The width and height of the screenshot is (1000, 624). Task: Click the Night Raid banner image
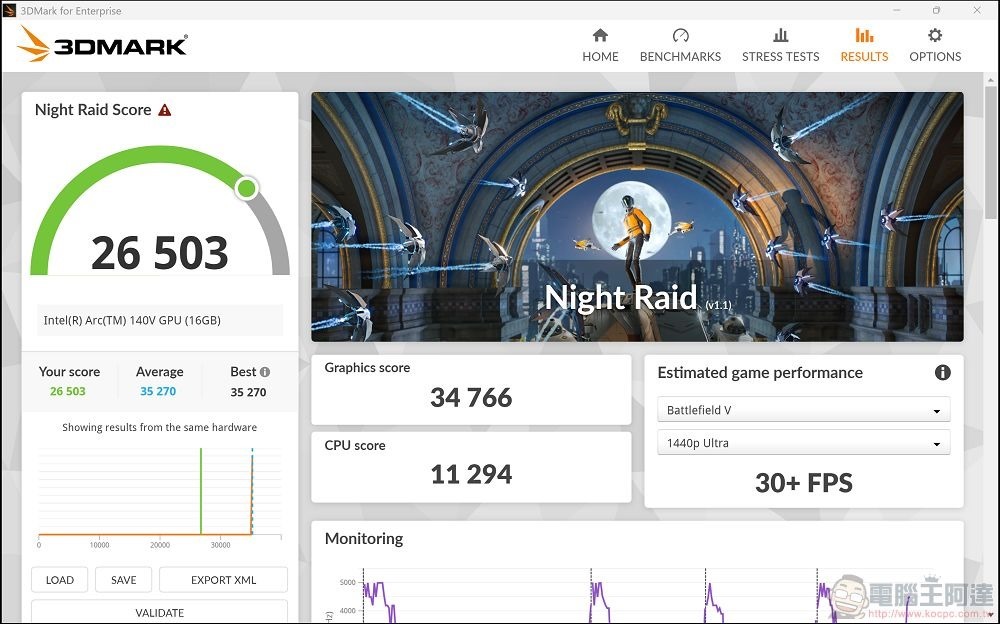(x=637, y=217)
